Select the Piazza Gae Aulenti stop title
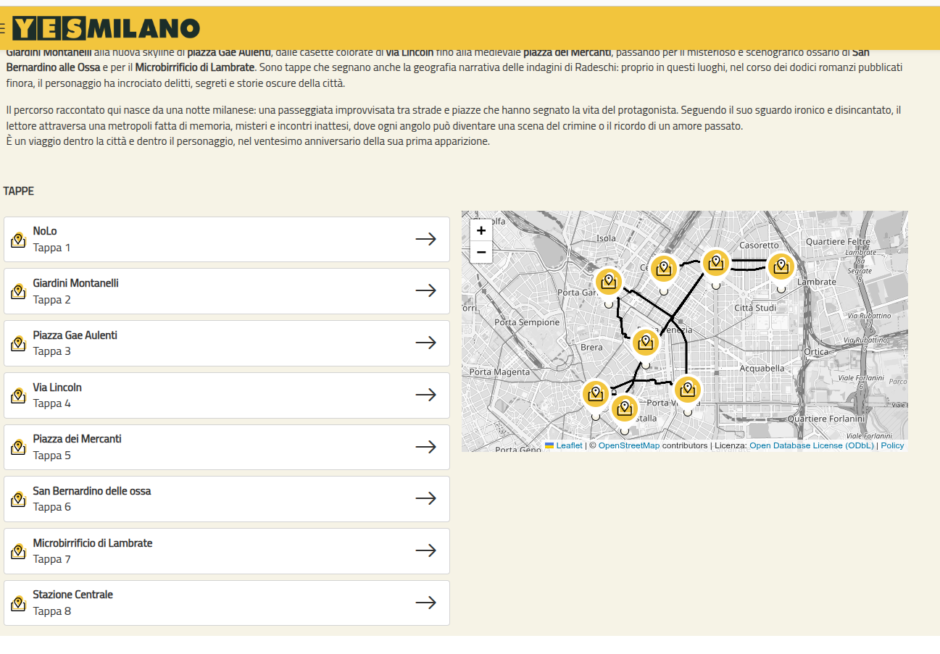The image size is (940, 654). (75, 335)
